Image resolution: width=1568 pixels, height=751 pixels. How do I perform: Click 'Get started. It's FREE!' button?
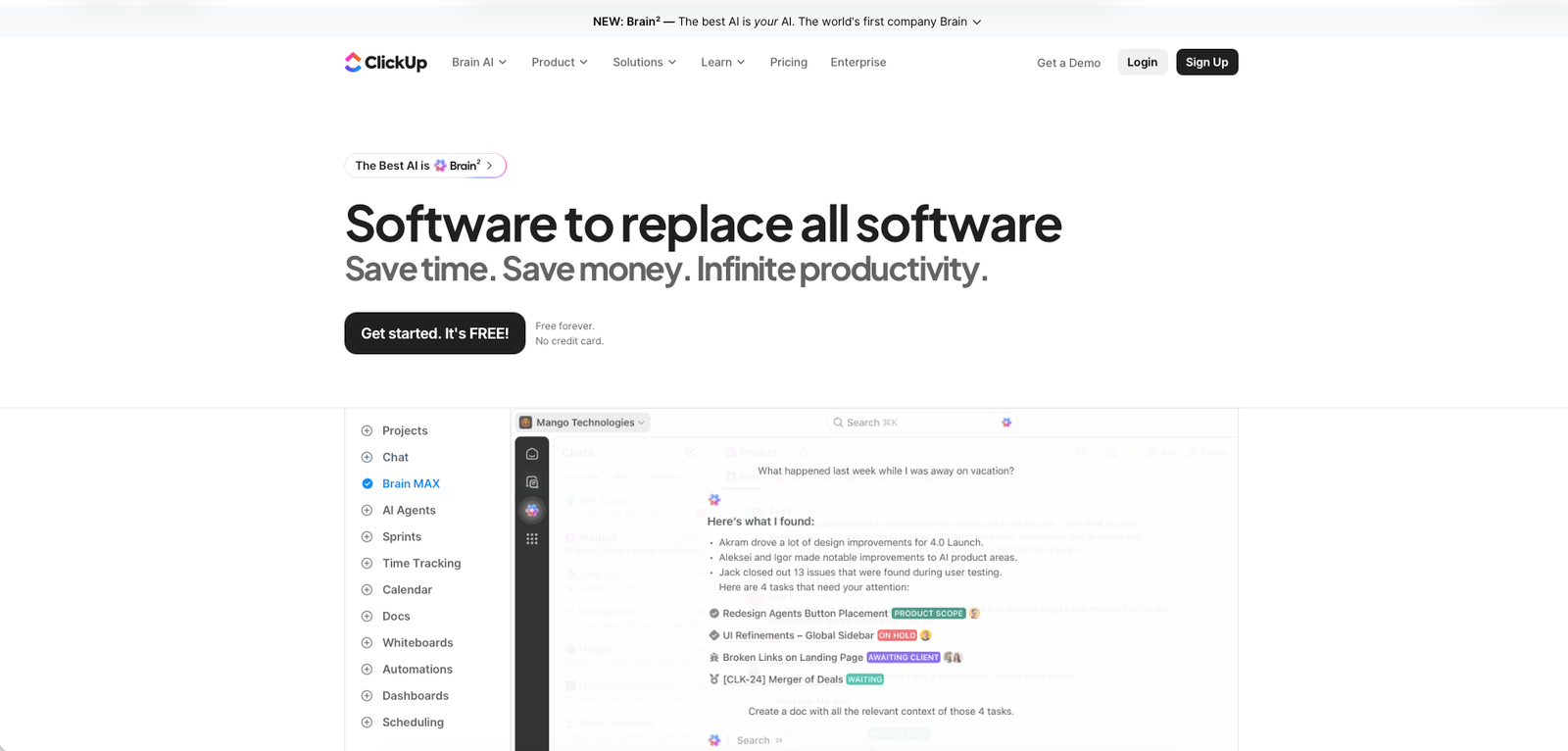pyautogui.click(x=435, y=333)
